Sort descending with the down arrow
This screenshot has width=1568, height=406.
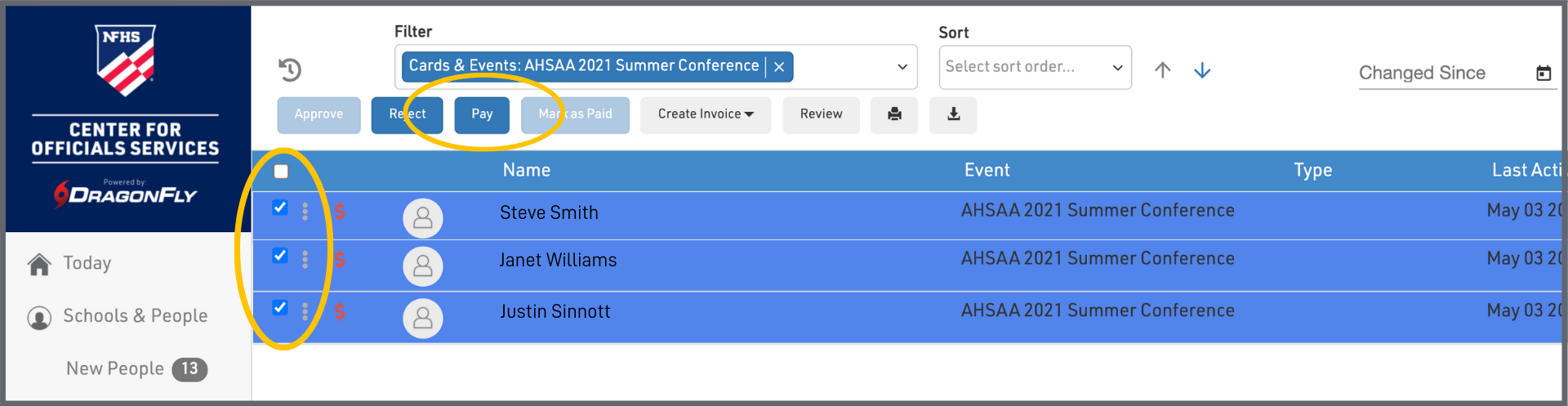click(x=1201, y=70)
